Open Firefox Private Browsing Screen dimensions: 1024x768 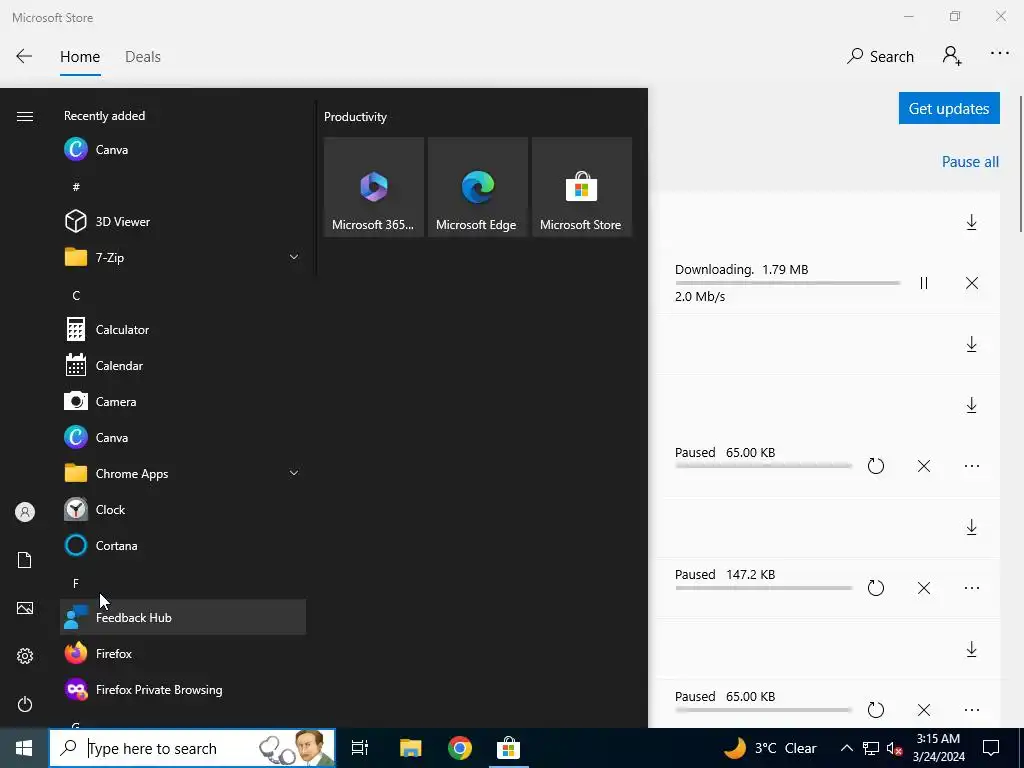click(x=183, y=689)
